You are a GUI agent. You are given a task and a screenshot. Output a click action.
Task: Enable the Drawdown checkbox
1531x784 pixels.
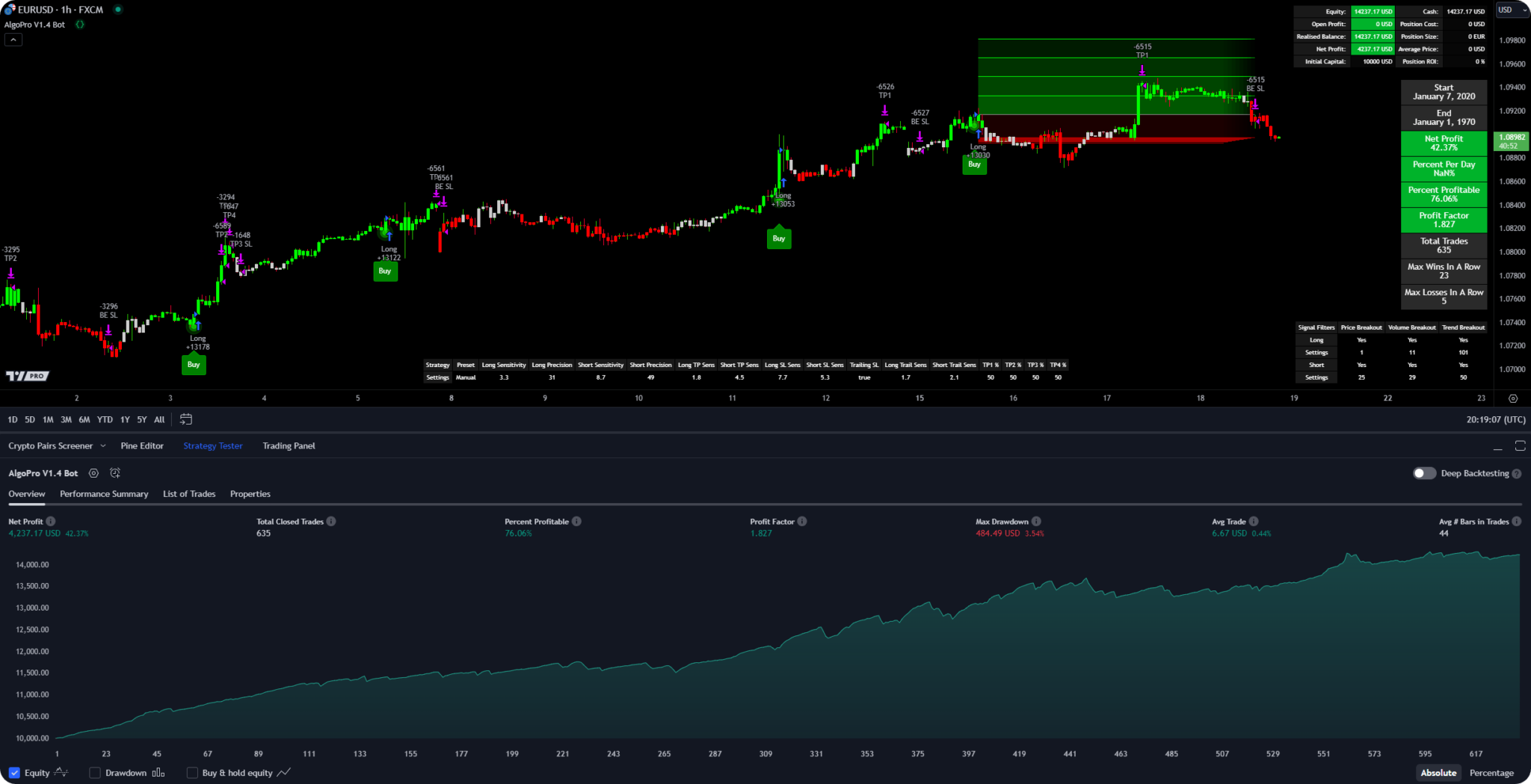point(95,773)
